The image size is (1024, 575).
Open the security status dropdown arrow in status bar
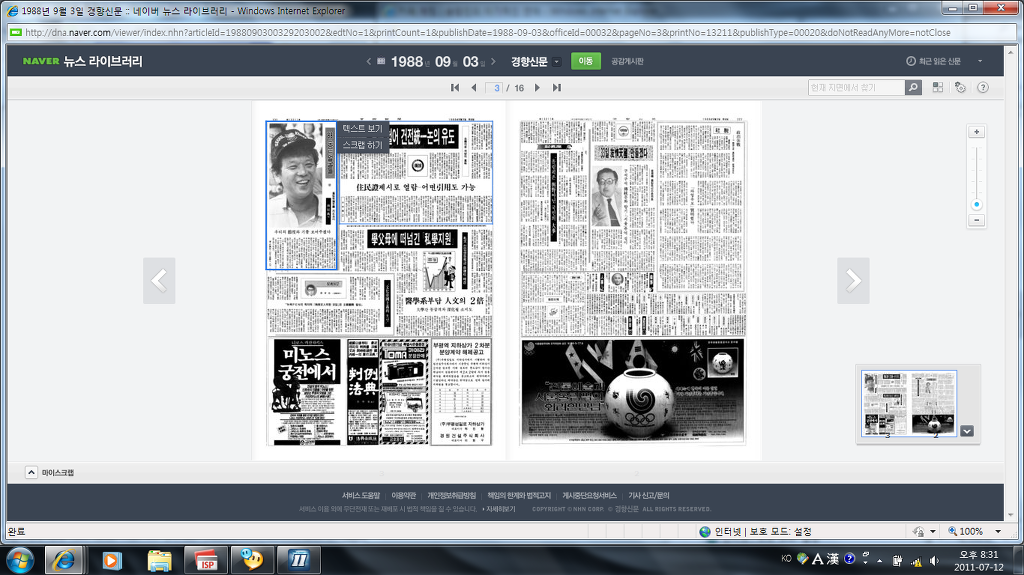click(x=933, y=531)
